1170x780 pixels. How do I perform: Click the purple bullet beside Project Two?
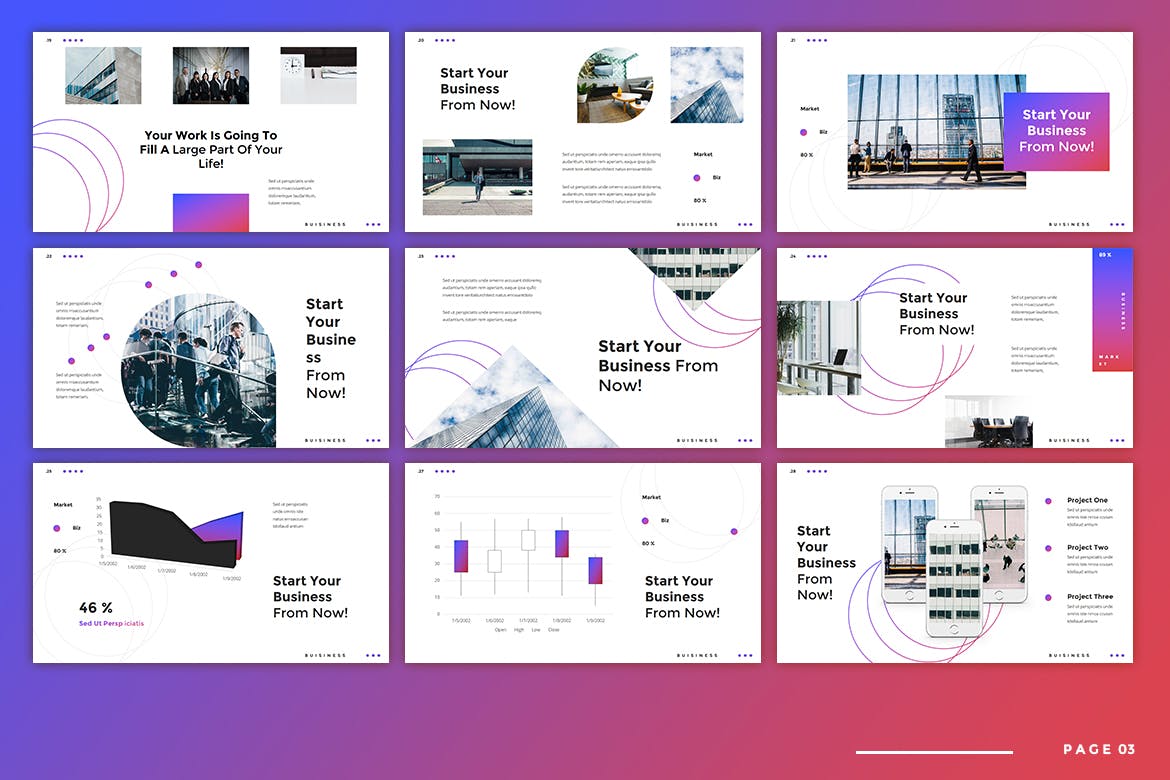[x=1048, y=549]
